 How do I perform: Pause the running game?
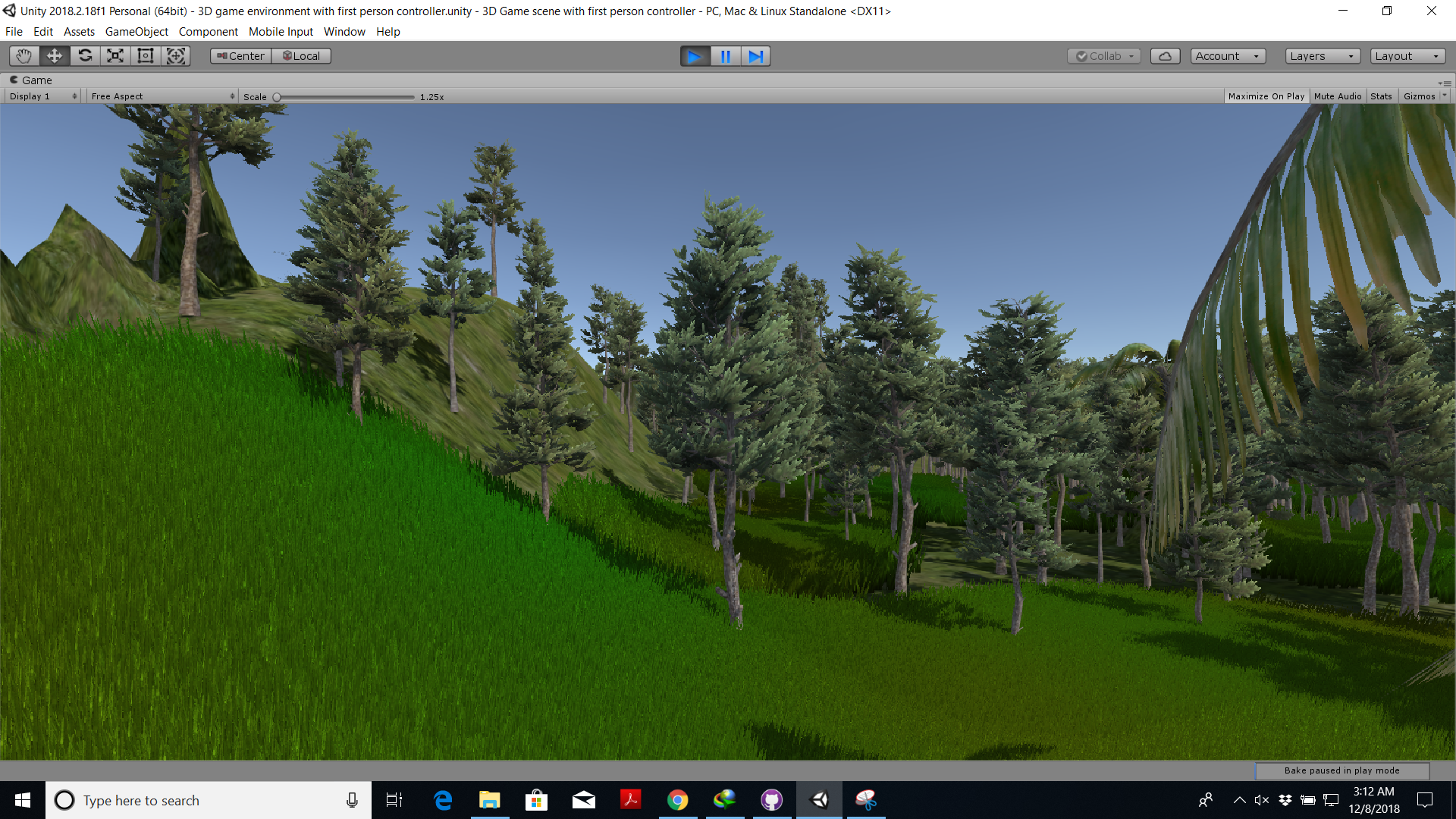tap(725, 56)
